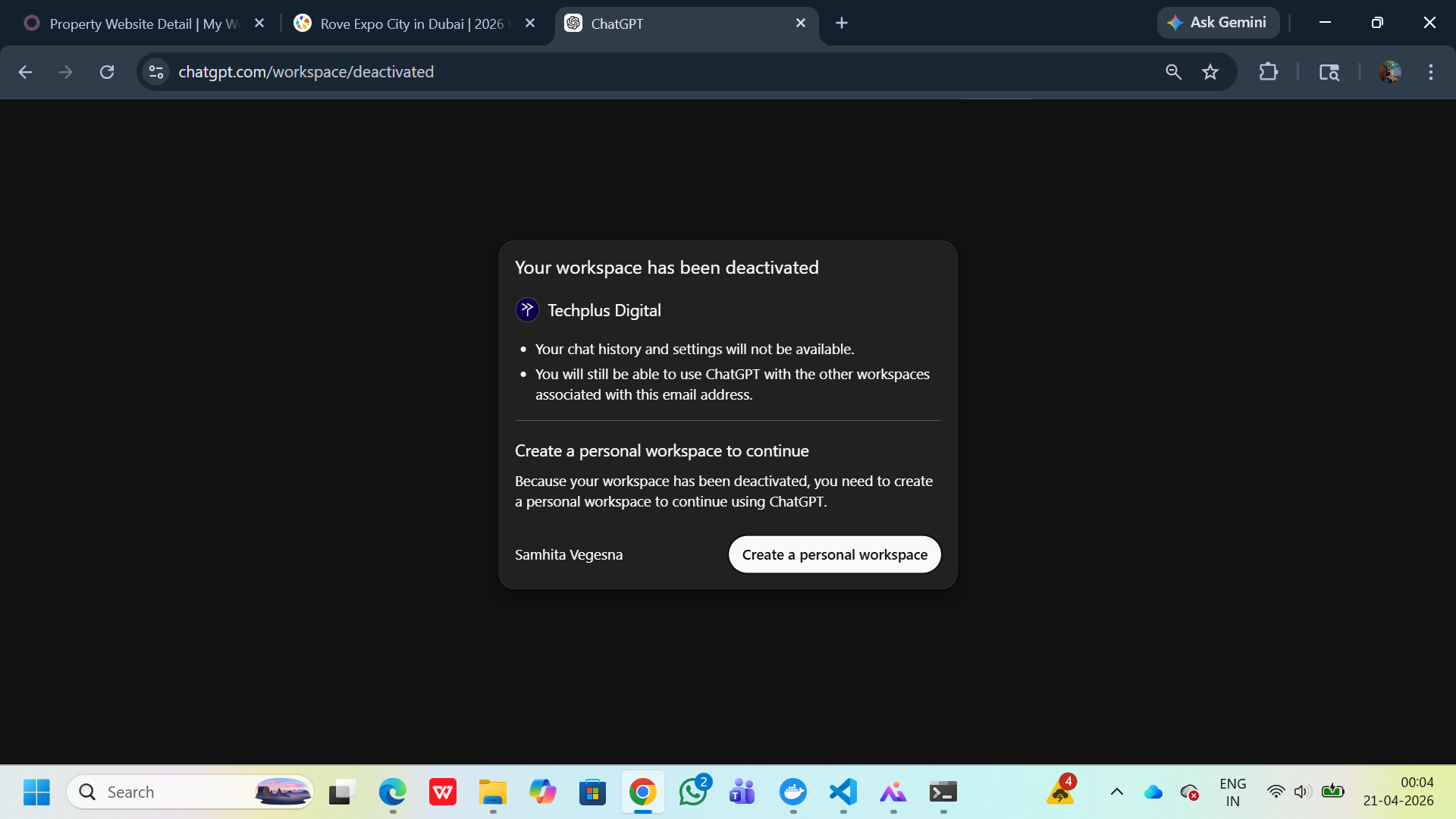Open the tab search media icon in Chrome toolbar

[1329, 72]
